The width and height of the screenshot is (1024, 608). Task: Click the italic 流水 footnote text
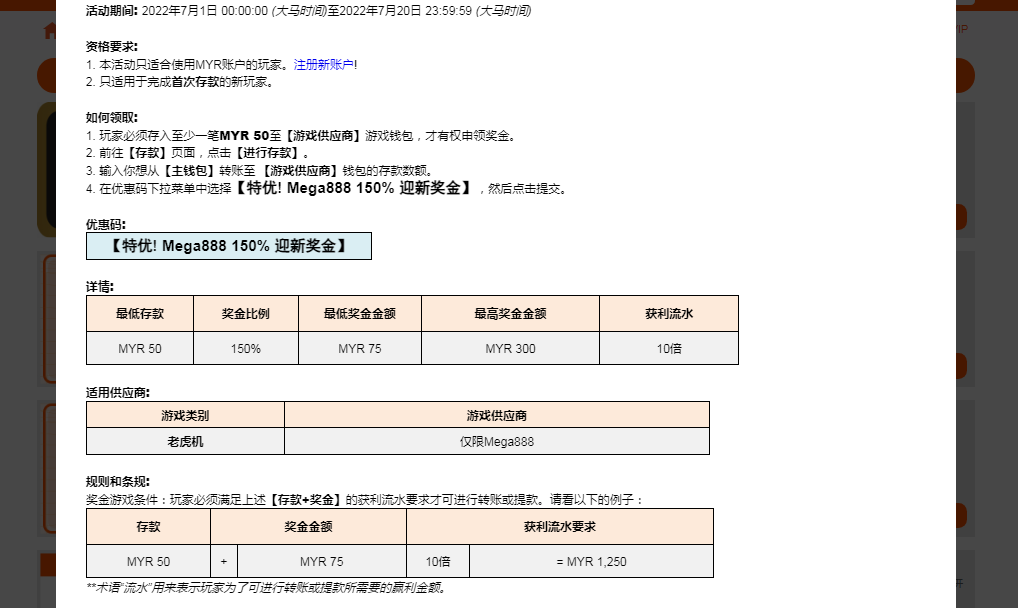tap(265, 588)
